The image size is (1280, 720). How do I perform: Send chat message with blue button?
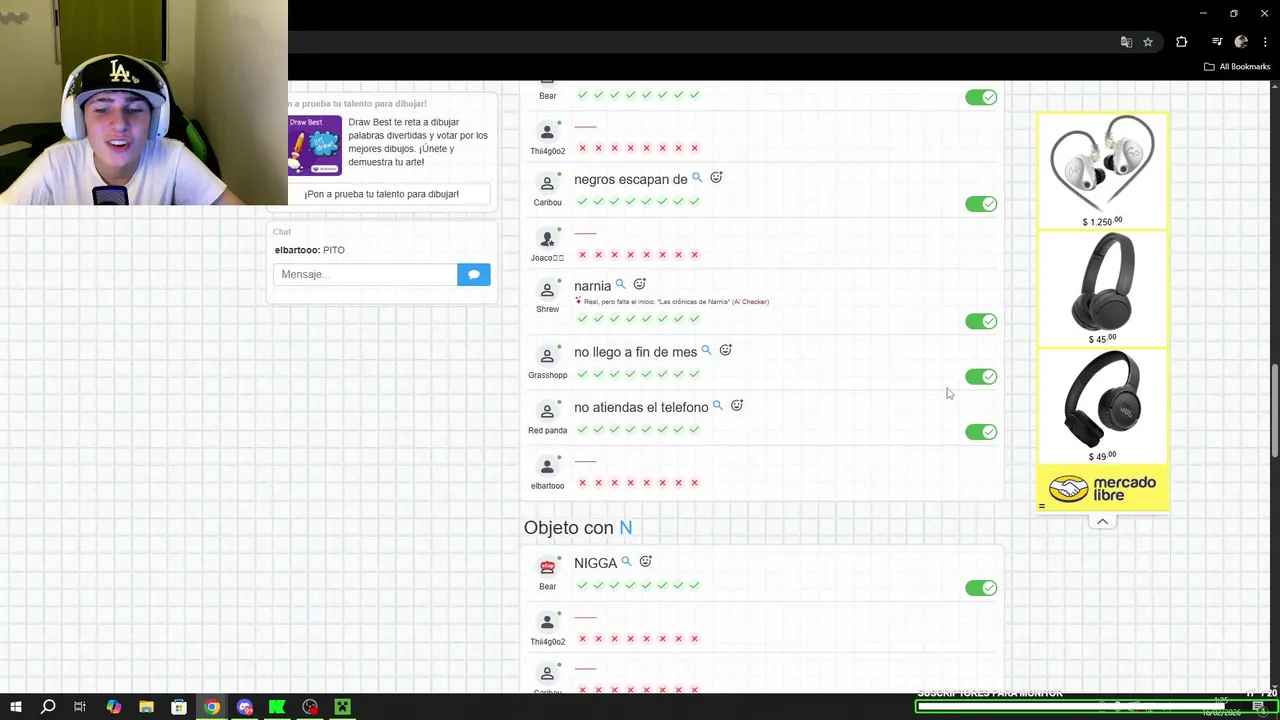click(x=474, y=274)
